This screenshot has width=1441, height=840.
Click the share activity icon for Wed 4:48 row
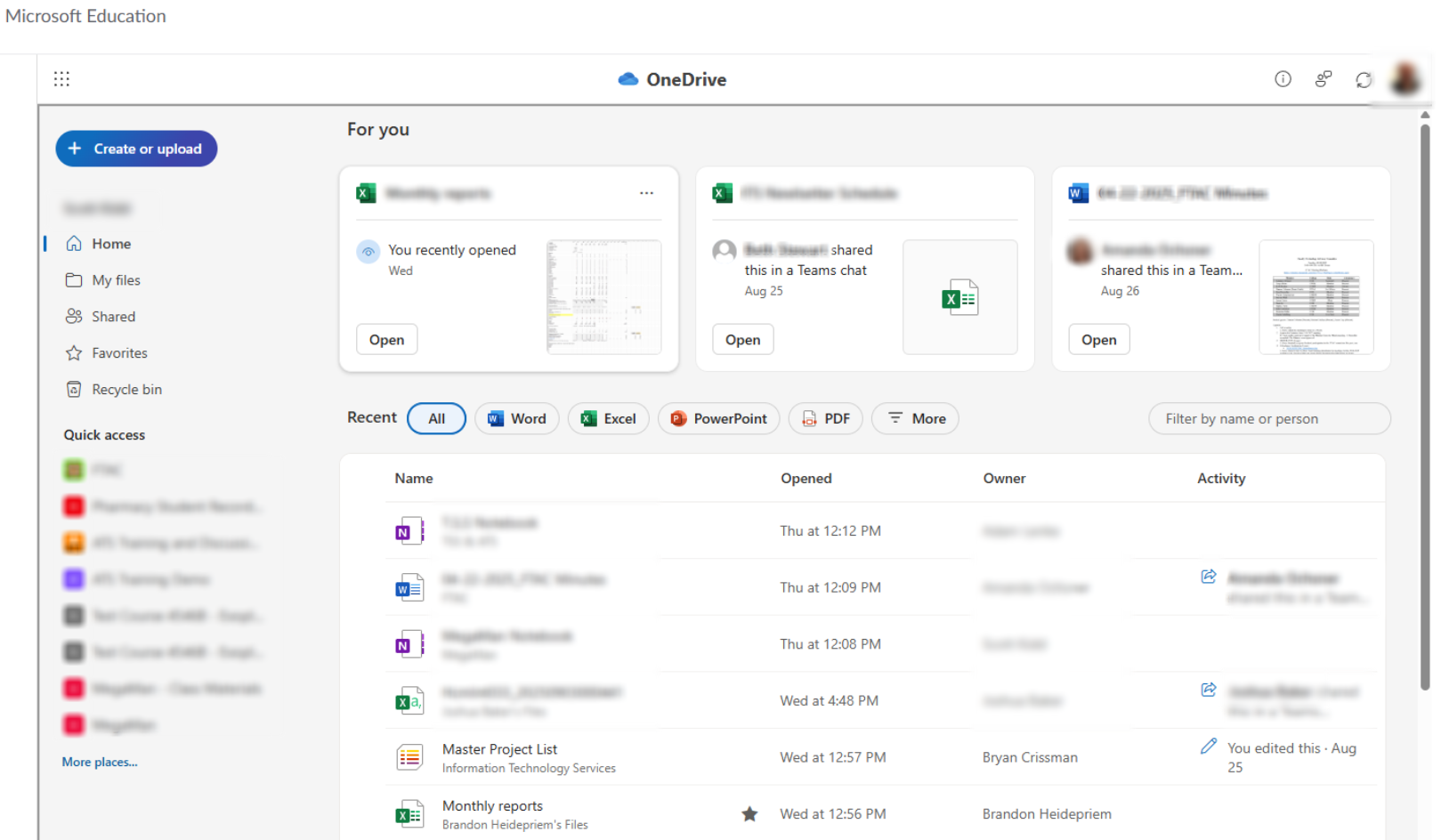coord(1209,690)
